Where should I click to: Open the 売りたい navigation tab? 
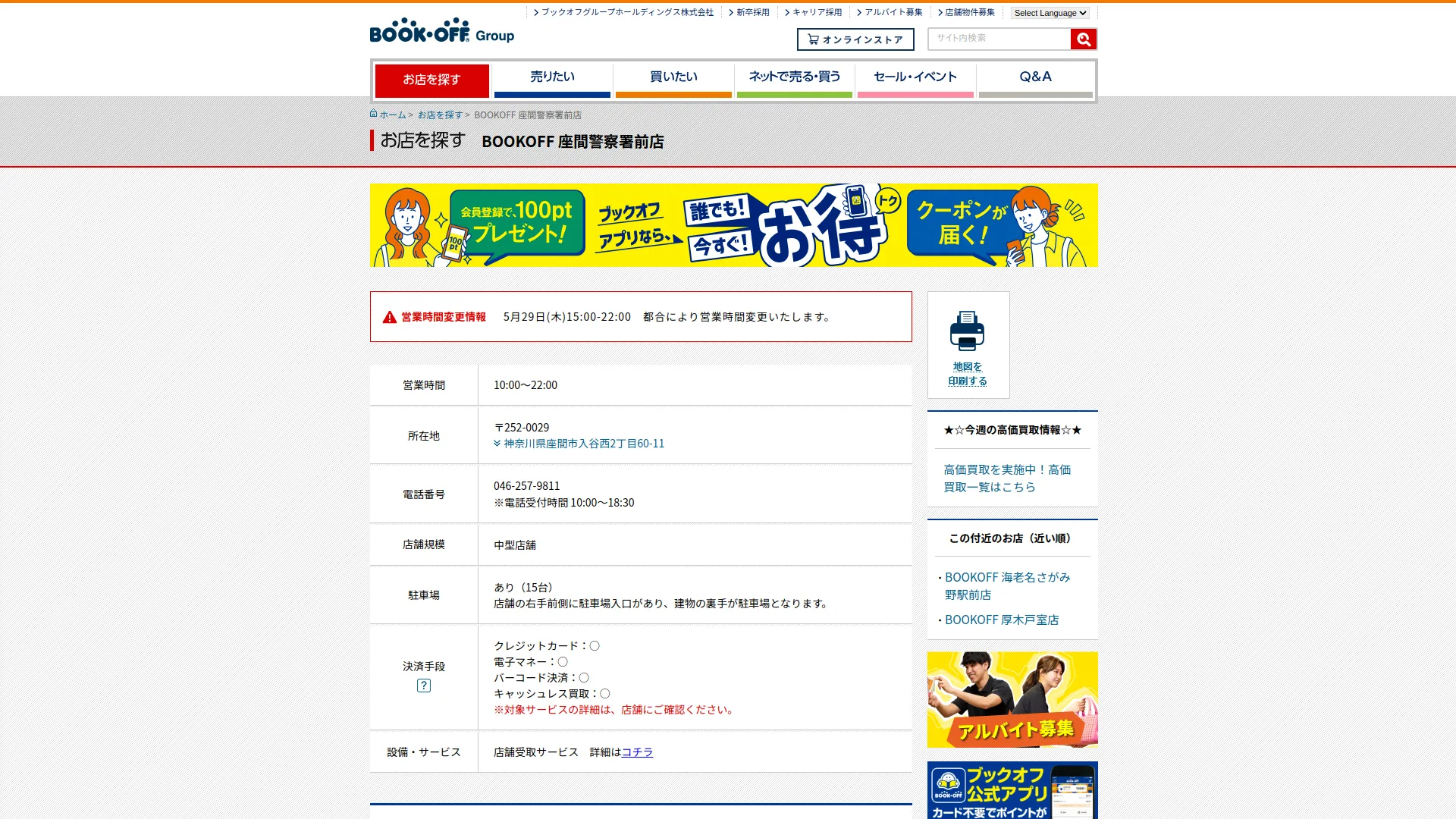point(552,80)
